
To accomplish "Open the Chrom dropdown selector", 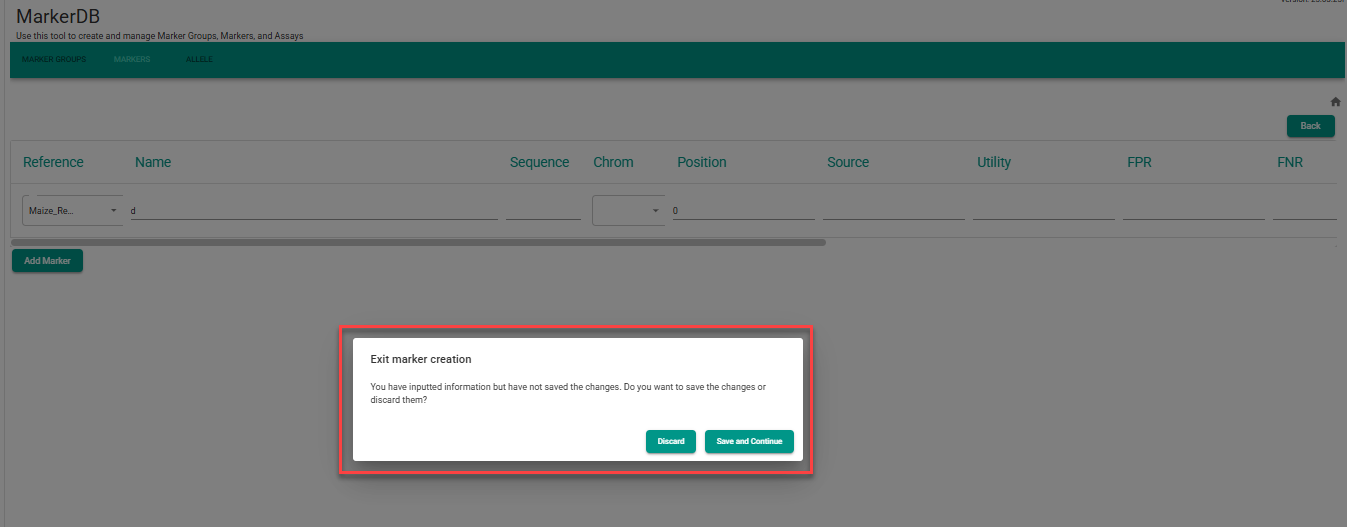I will coord(628,211).
